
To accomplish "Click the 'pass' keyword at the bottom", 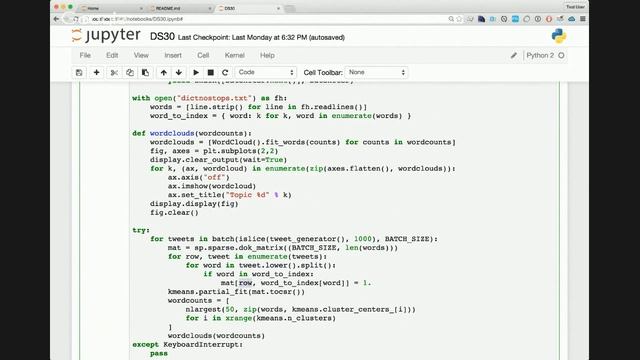I will (159, 353).
